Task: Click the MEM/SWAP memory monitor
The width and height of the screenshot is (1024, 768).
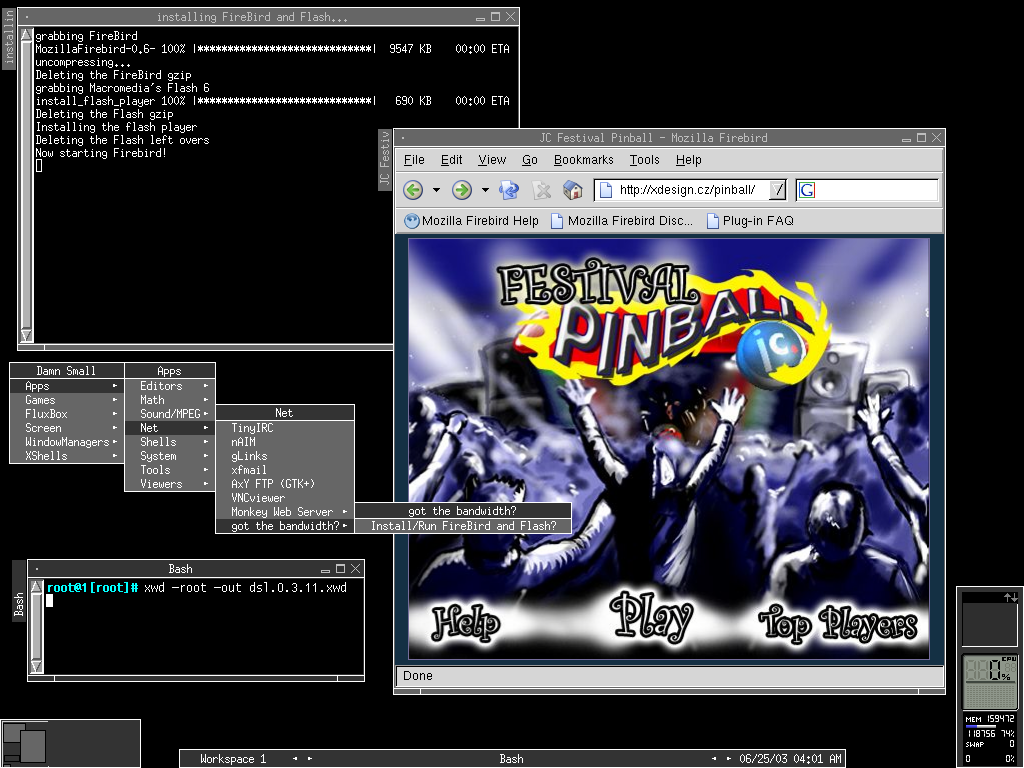Action: pyautogui.click(x=990, y=739)
